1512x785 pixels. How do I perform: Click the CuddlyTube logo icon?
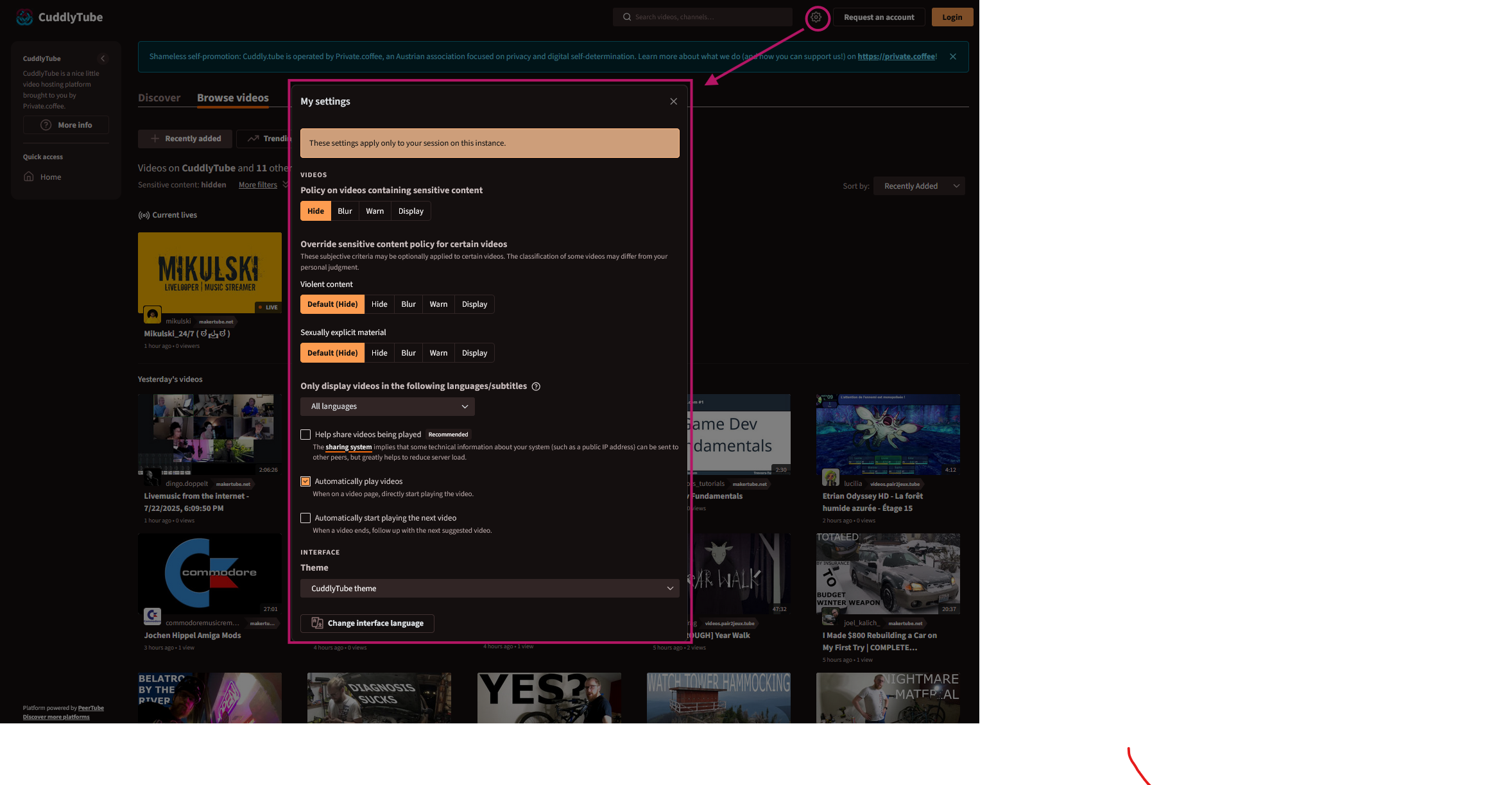(24, 17)
